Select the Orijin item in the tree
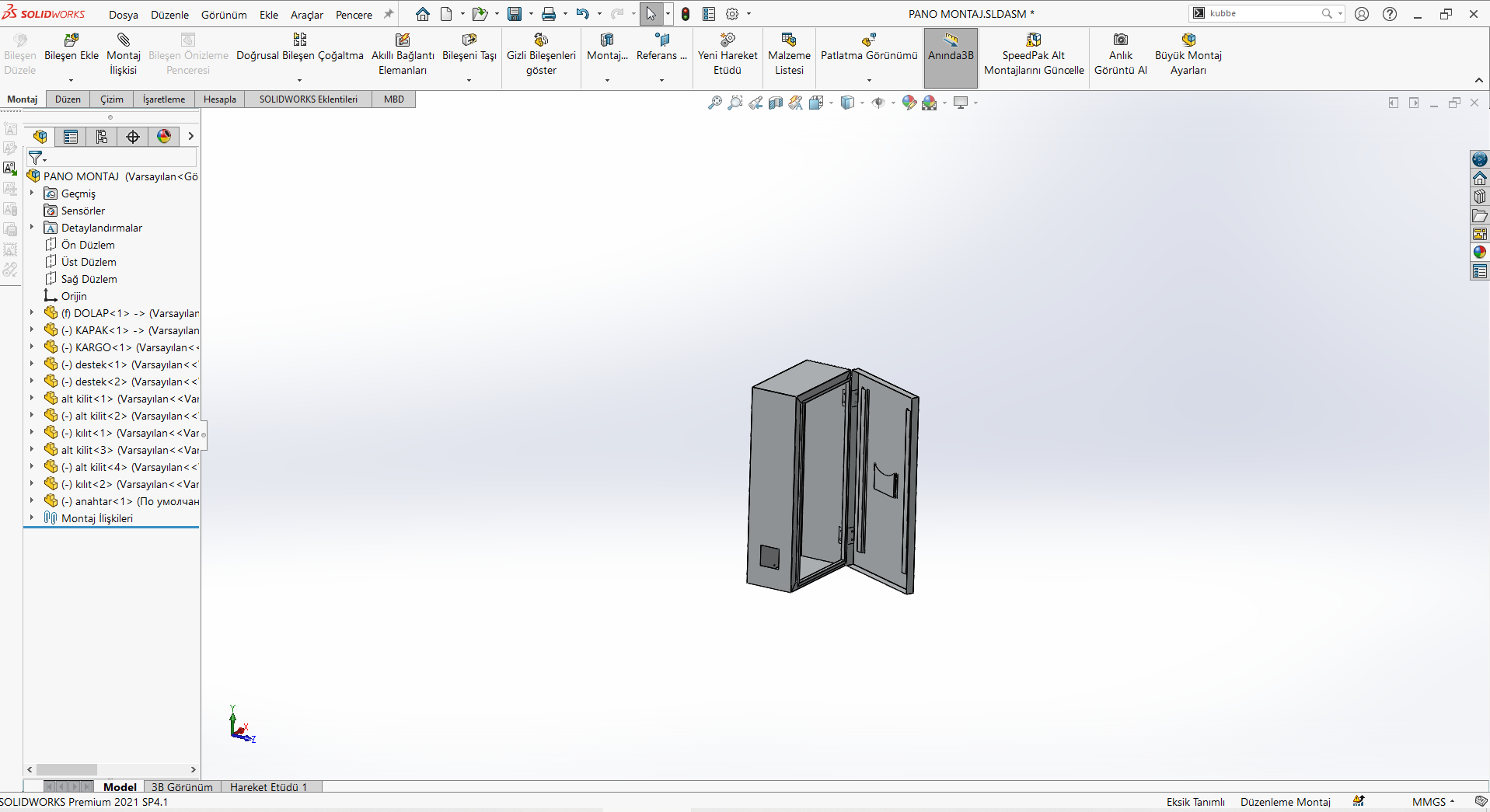The height and width of the screenshot is (812, 1490). pyautogui.click(x=74, y=296)
